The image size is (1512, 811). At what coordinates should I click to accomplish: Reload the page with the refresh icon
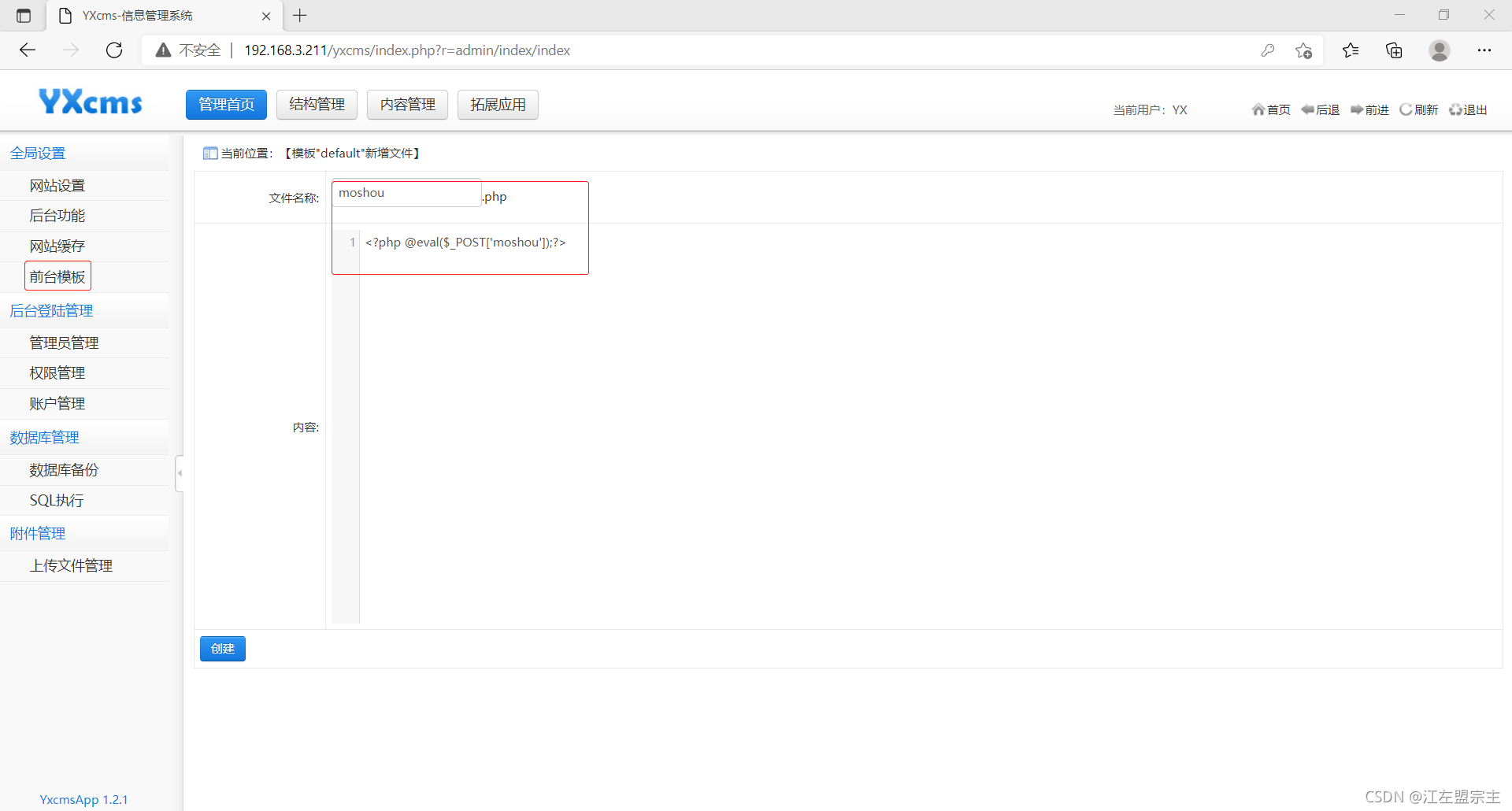(x=114, y=50)
